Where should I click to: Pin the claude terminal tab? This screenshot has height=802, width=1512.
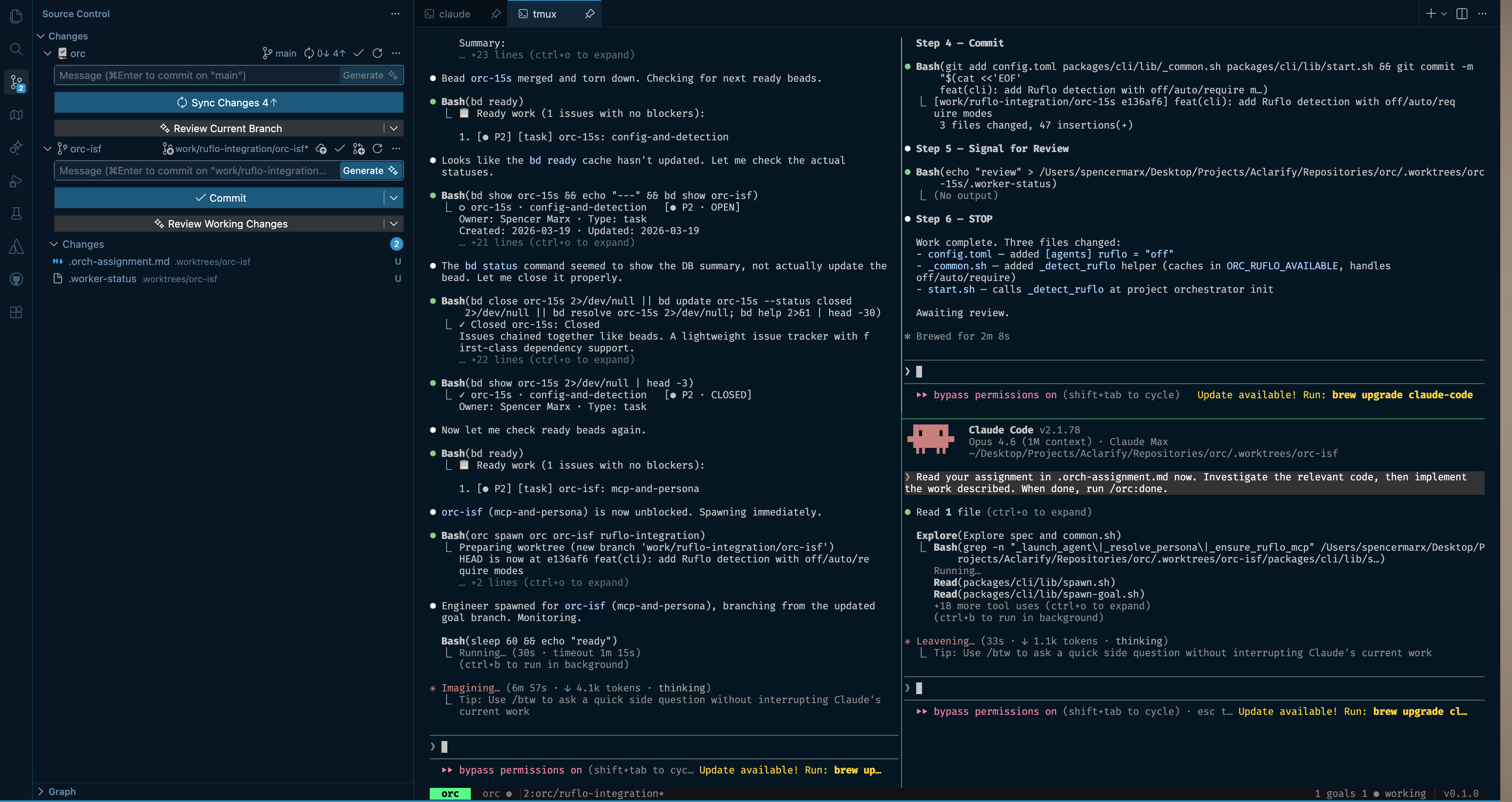pyautogui.click(x=496, y=14)
